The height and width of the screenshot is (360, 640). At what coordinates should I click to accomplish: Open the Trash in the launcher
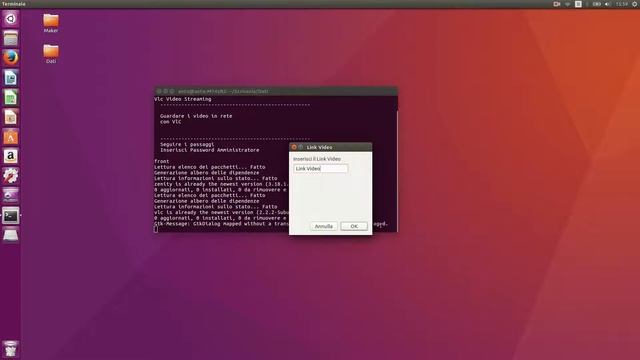11,349
